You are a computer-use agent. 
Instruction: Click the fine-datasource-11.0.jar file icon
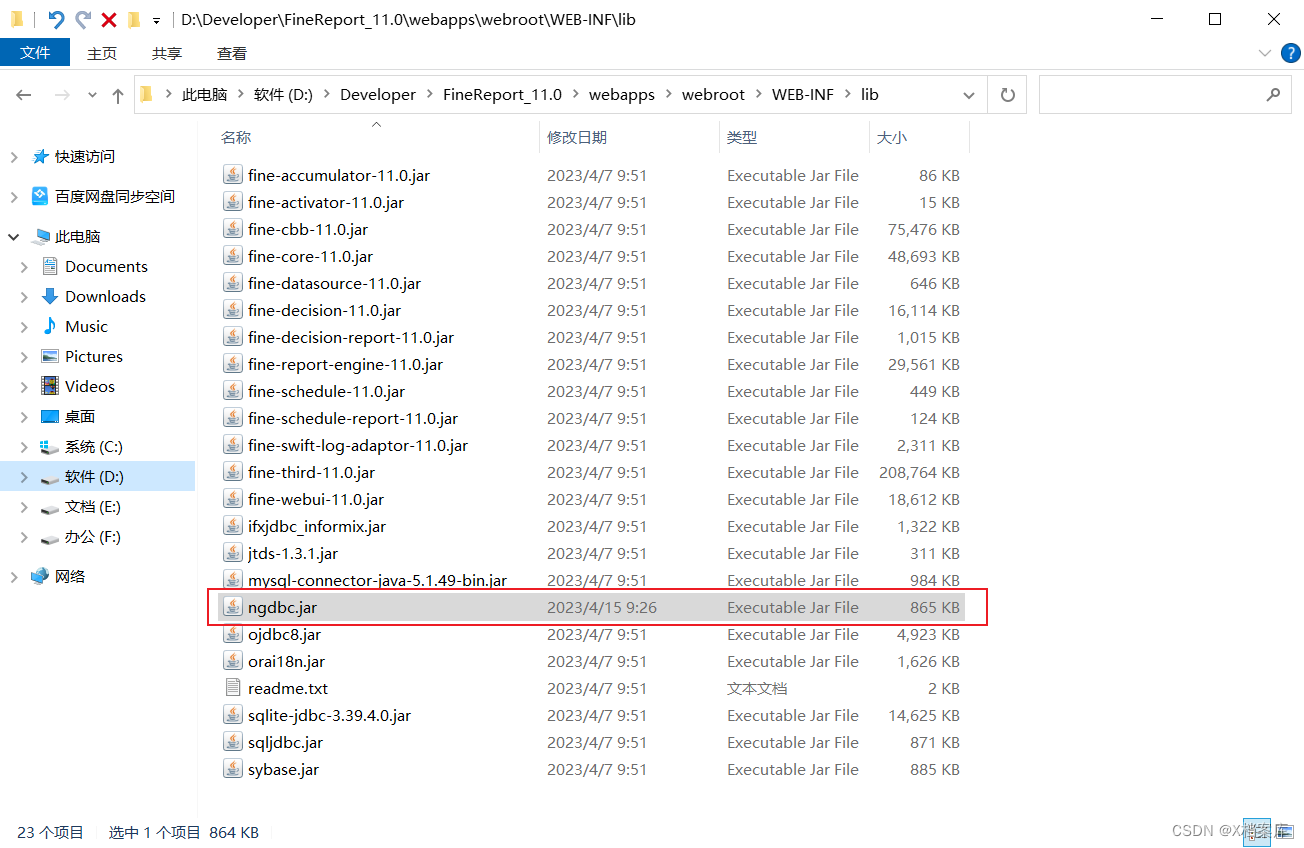tap(232, 283)
